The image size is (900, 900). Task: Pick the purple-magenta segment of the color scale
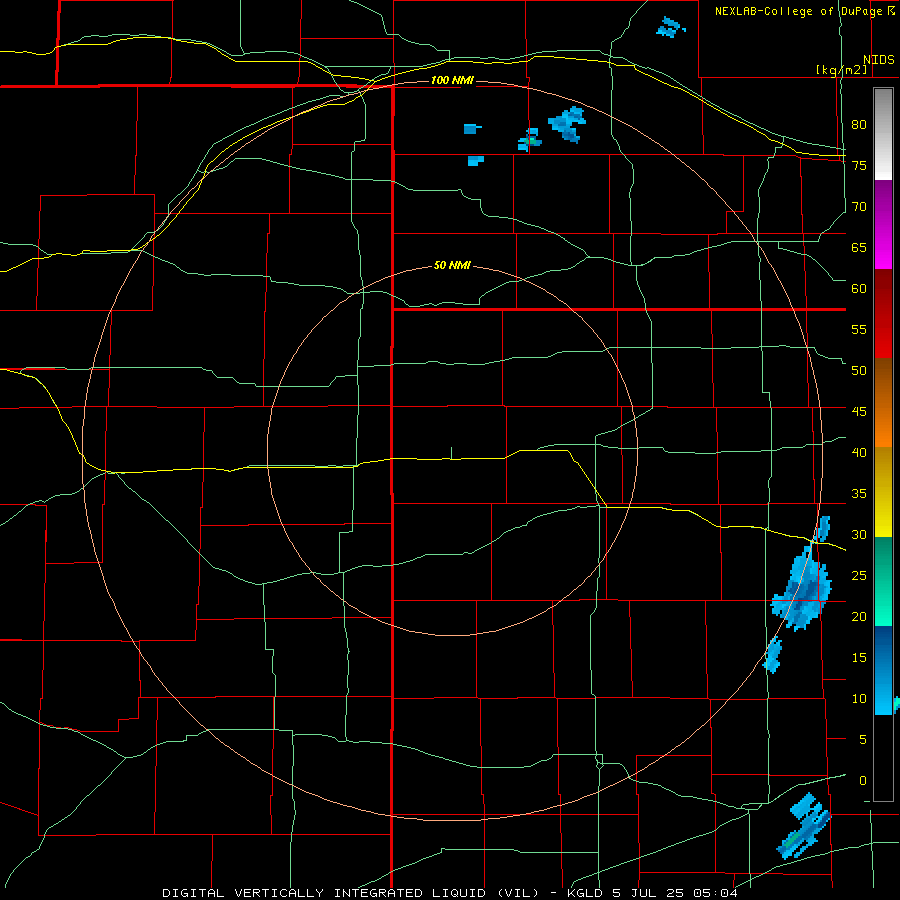coord(883,225)
